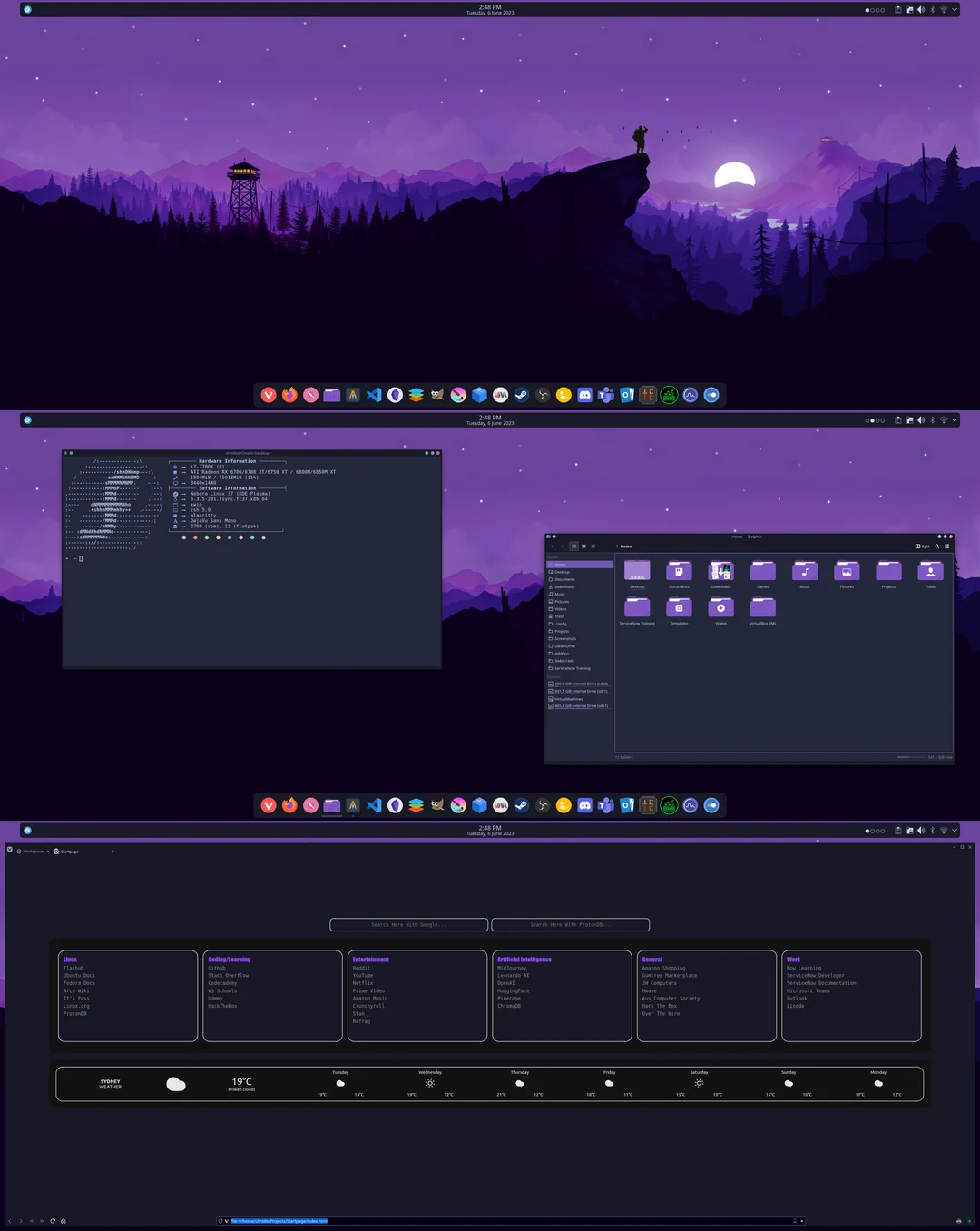Launch Steam from the dock

click(x=520, y=395)
